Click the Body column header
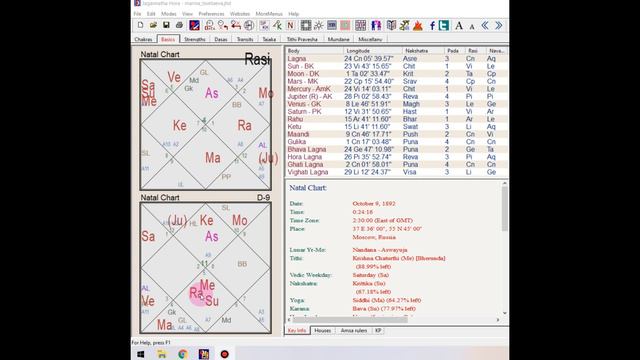This screenshot has height=360, width=640. (x=314, y=51)
